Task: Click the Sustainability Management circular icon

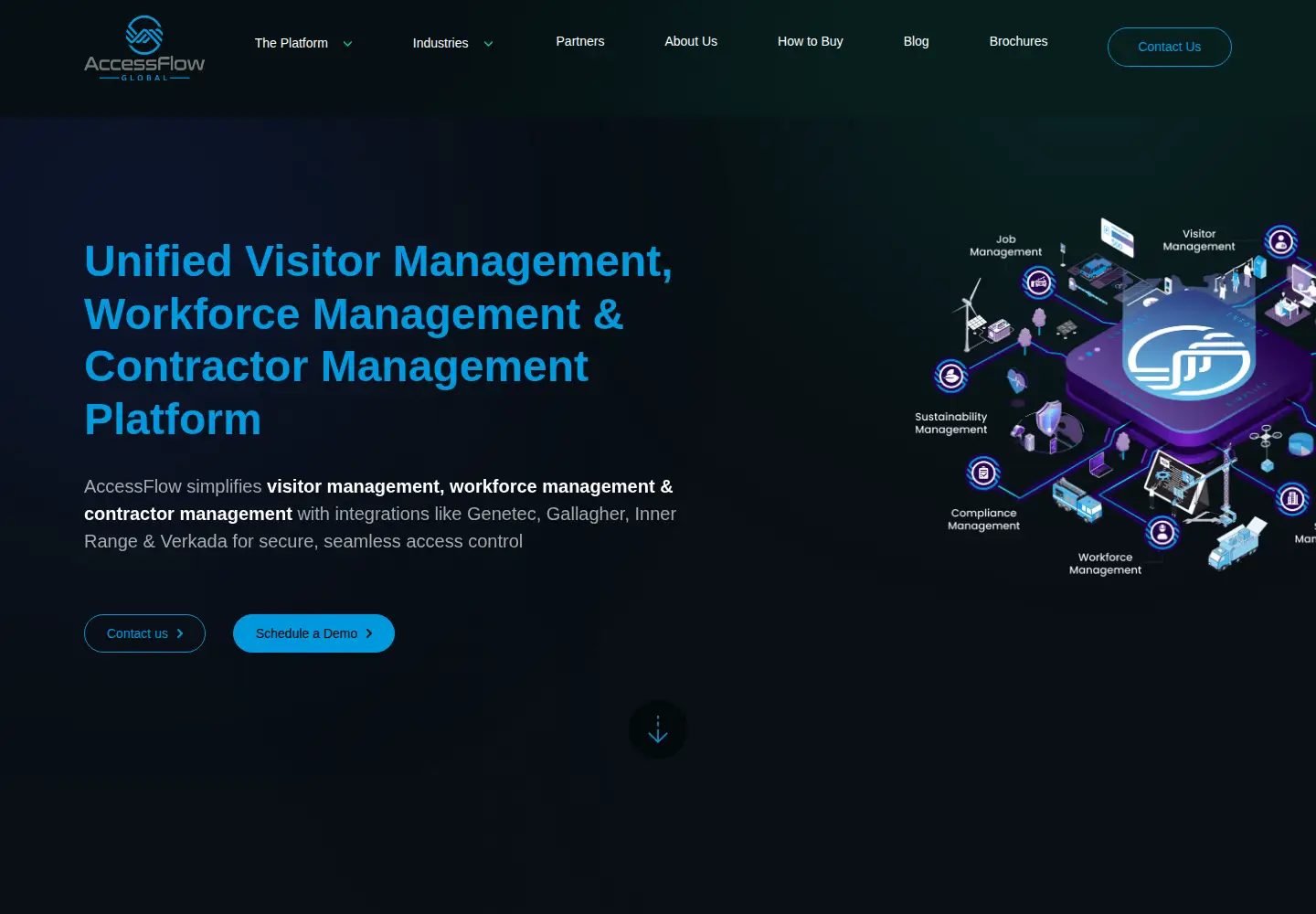Action: point(951,376)
